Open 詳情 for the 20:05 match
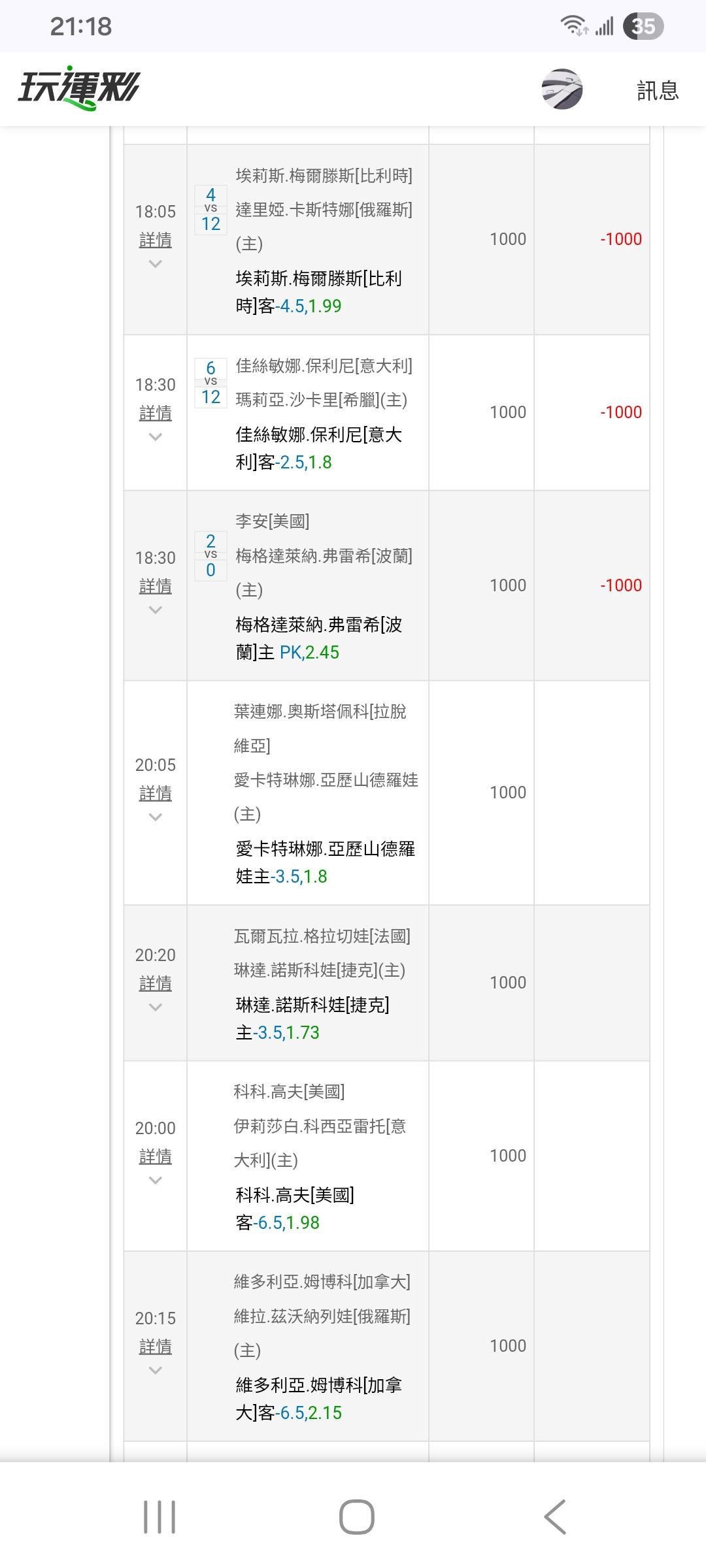Screen dimensions: 706x1568 156,793
